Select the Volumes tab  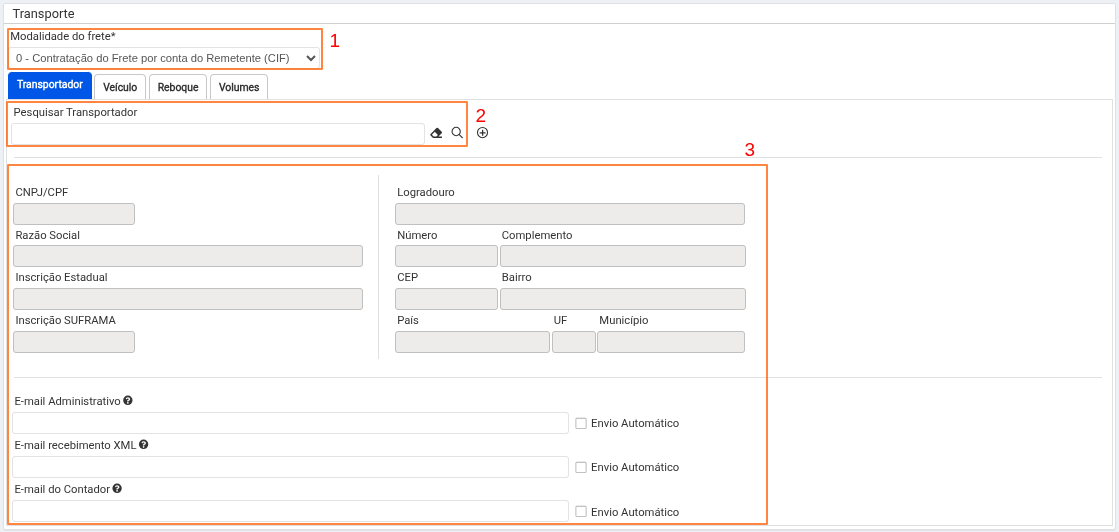239,87
